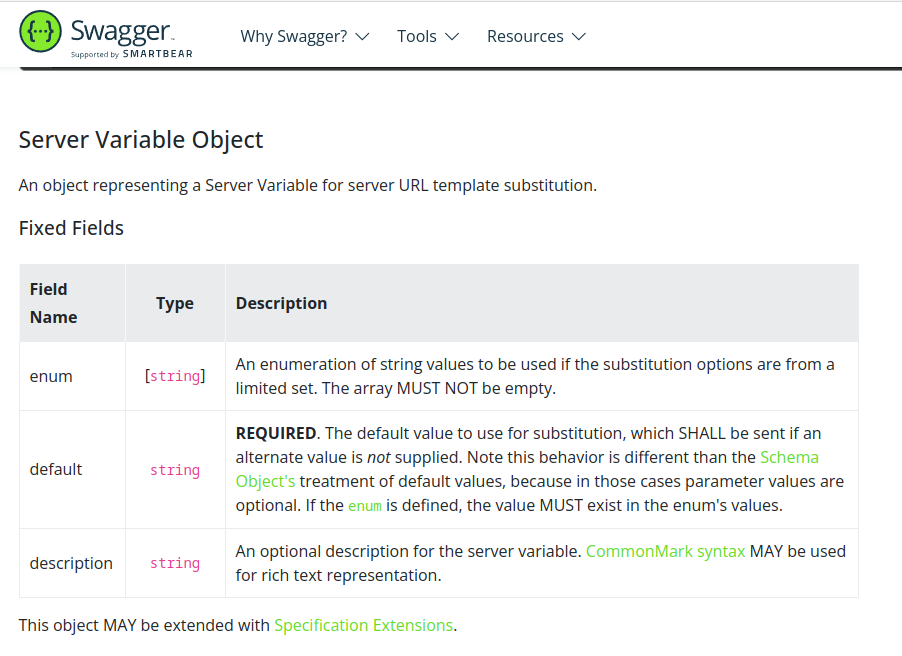The width and height of the screenshot is (902, 656).
Task: Expand the chevron next to Tools
Action: pyautogui.click(x=452, y=37)
